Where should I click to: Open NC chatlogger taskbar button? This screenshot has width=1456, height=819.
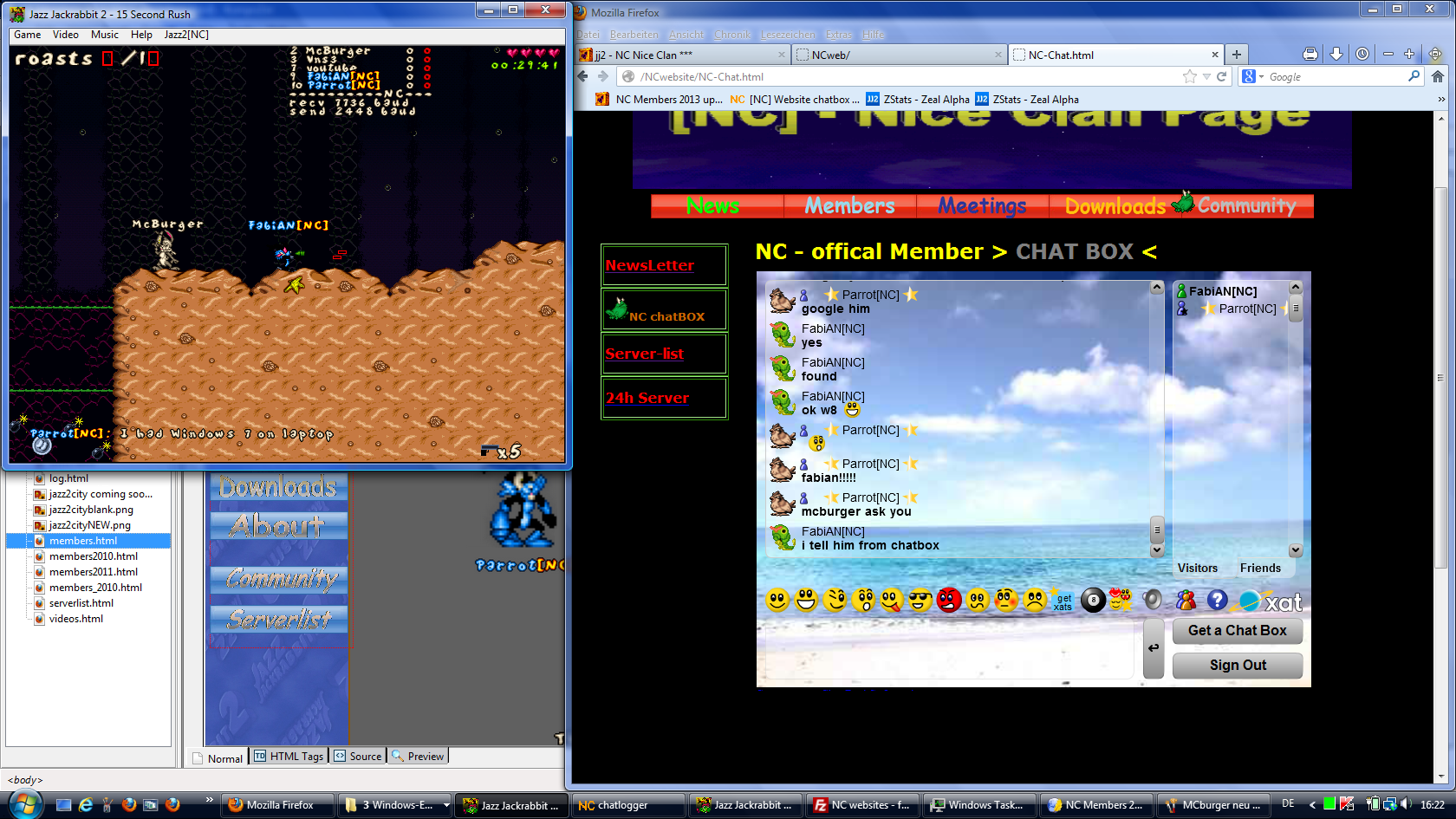(x=629, y=805)
